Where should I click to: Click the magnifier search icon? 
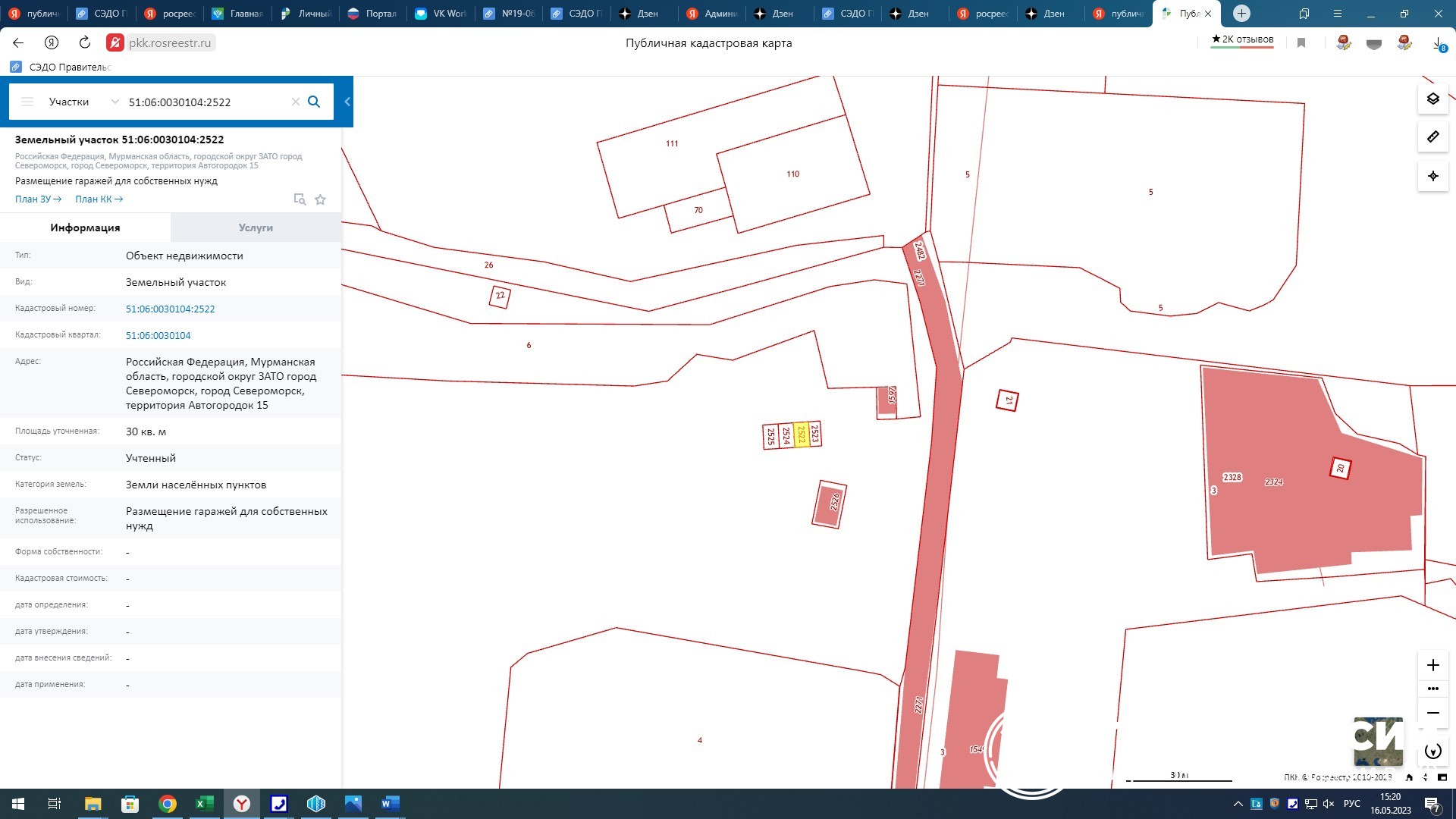tap(314, 102)
